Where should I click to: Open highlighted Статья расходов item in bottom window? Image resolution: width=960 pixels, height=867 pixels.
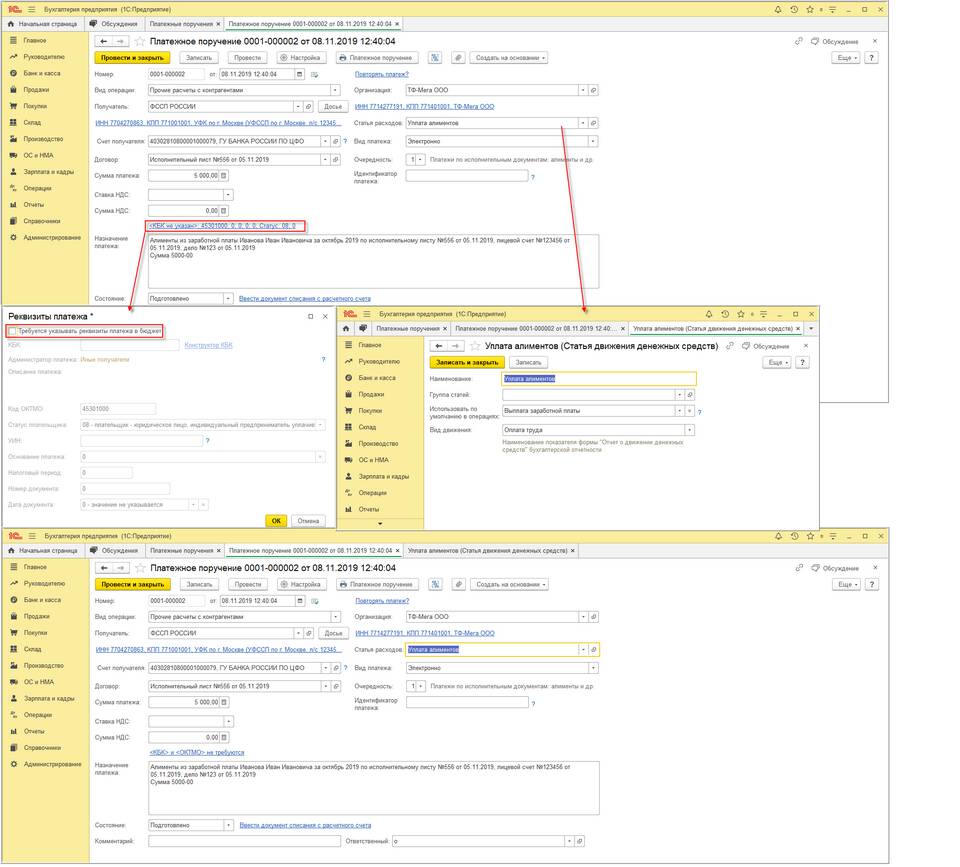(594, 649)
